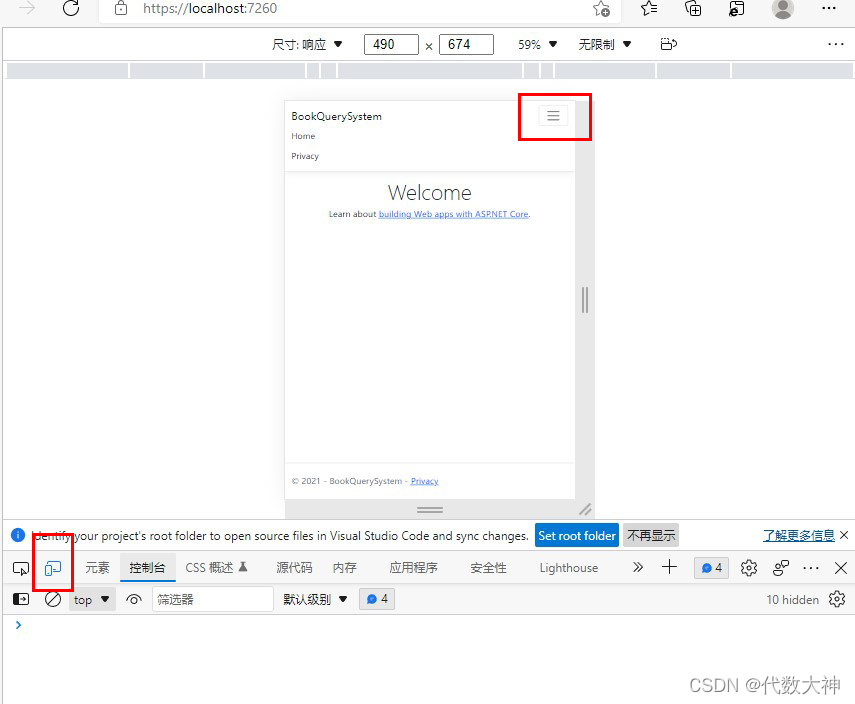Click the viewport width field 490
The image size is (855, 704).
click(x=391, y=44)
